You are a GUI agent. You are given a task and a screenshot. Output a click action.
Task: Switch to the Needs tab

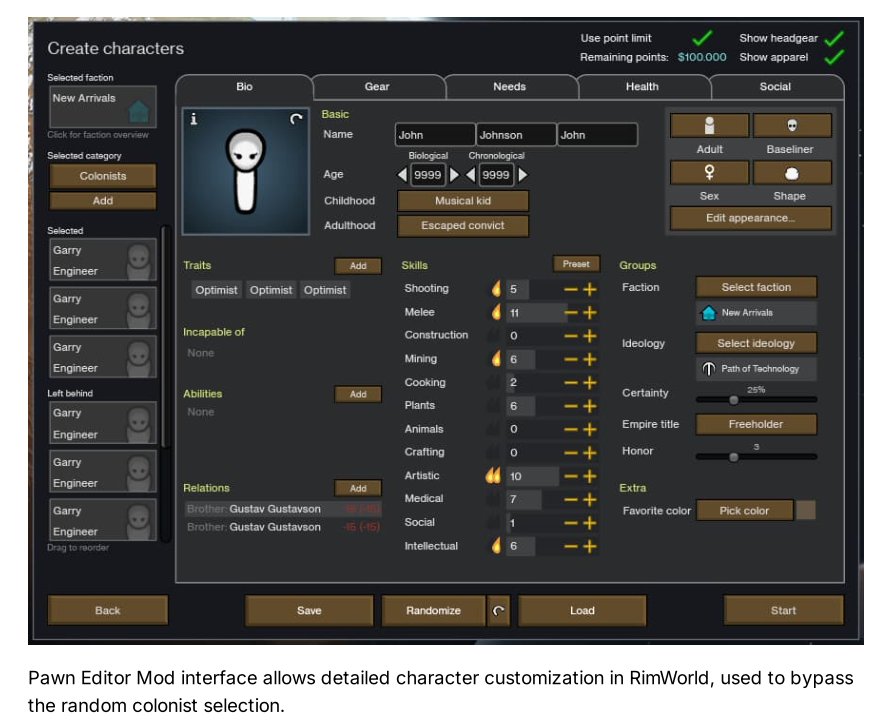(509, 87)
